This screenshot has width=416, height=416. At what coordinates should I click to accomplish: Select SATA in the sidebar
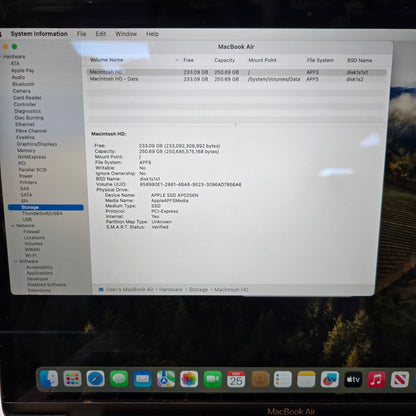[x=26, y=195]
